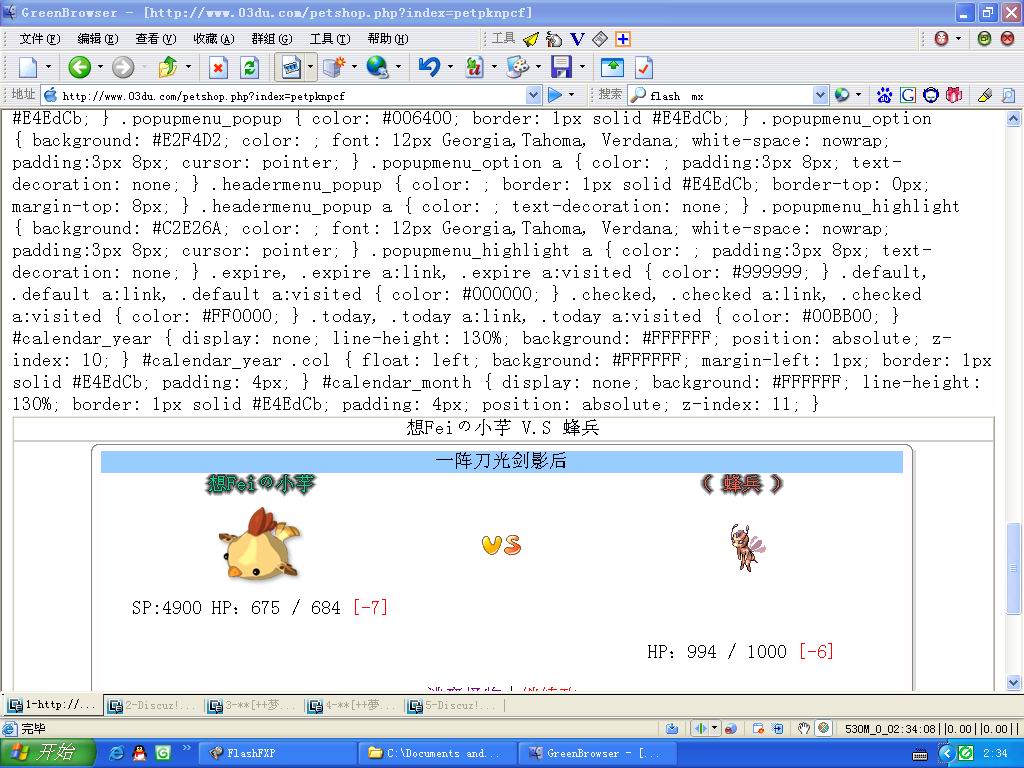
Task: Switch to tab 4-**[++夢...
Action: tap(353, 705)
